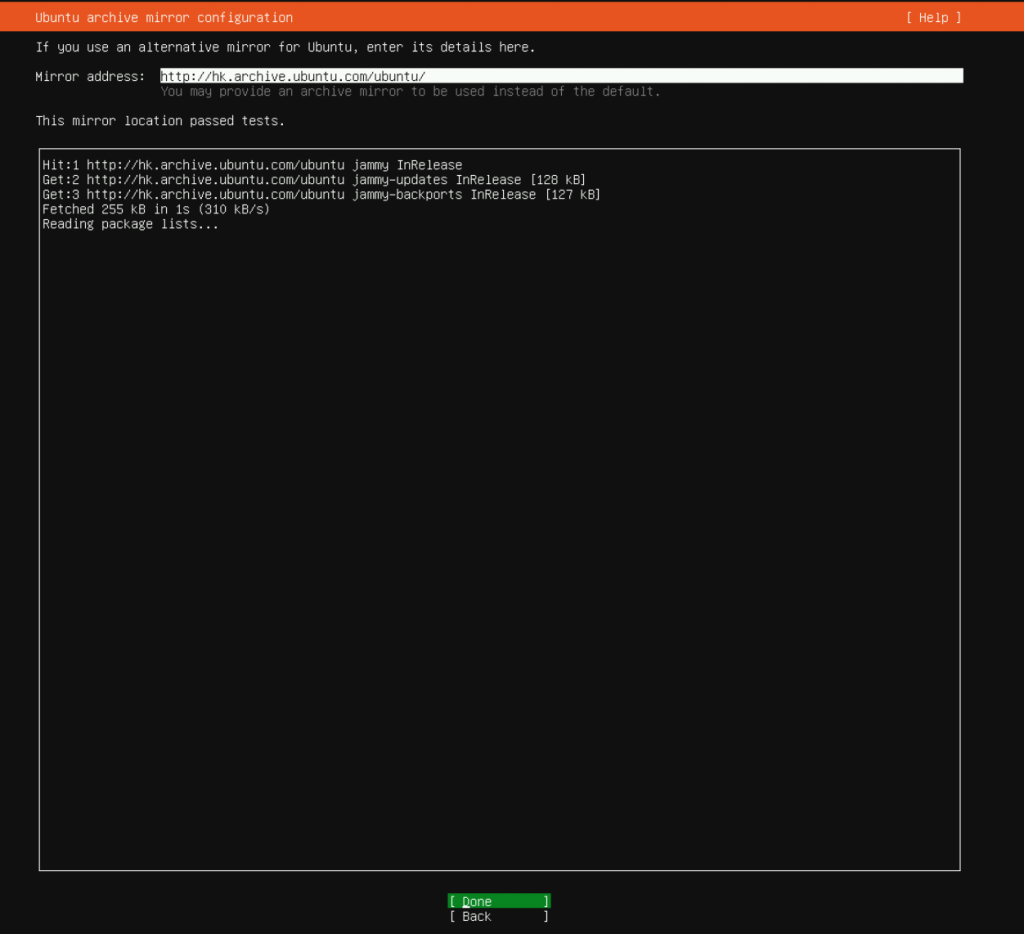This screenshot has height=934, width=1024.
Task: Click the '[127 kB]' size in log
Action: [572, 195]
